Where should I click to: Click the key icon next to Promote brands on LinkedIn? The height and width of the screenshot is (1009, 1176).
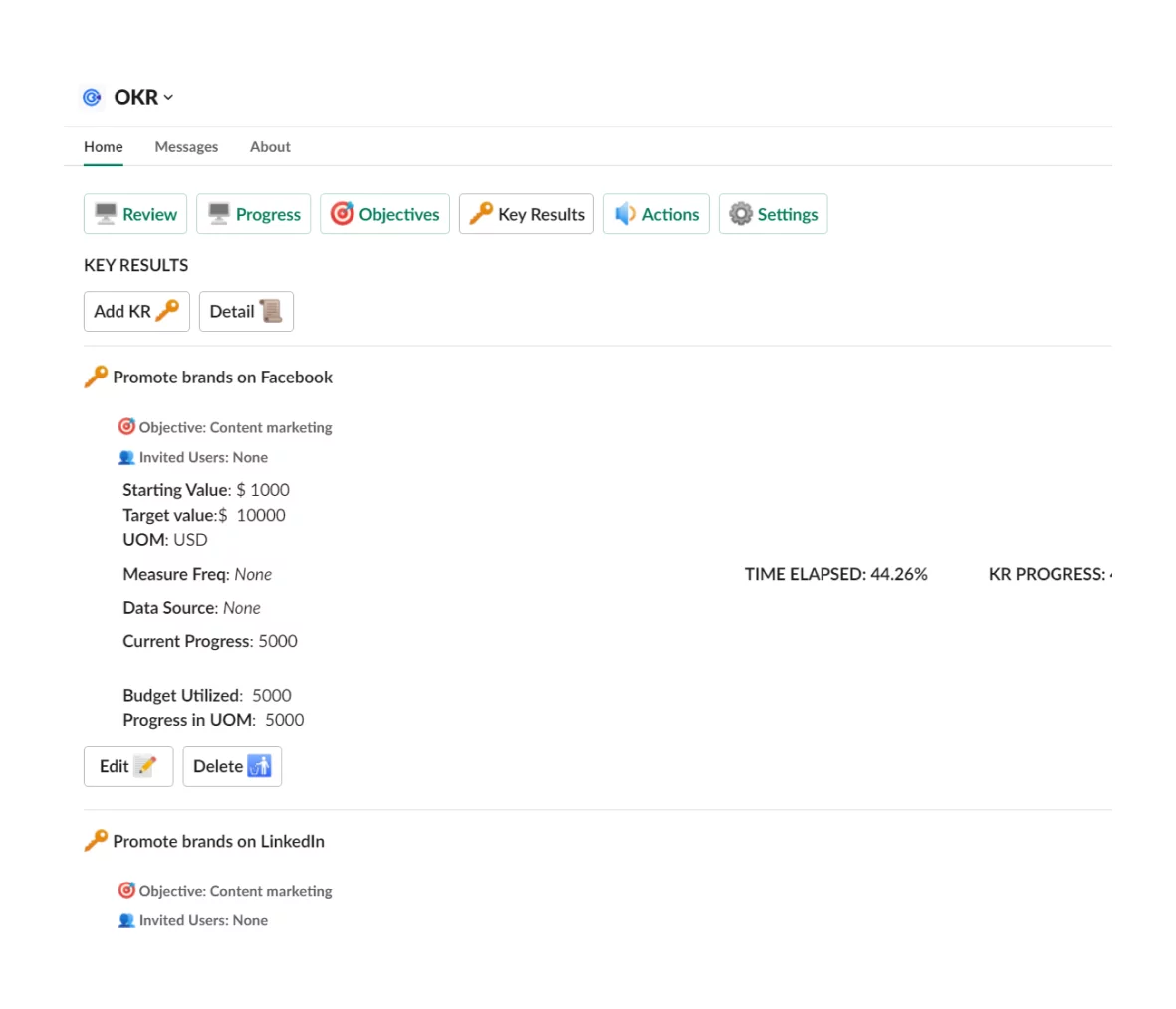click(95, 840)
